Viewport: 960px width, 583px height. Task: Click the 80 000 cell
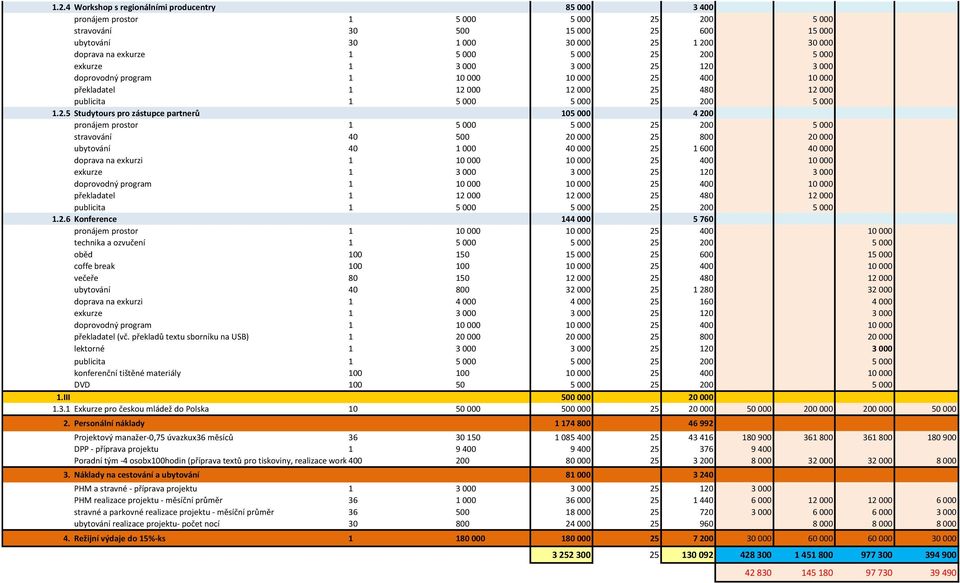(577, 461)
